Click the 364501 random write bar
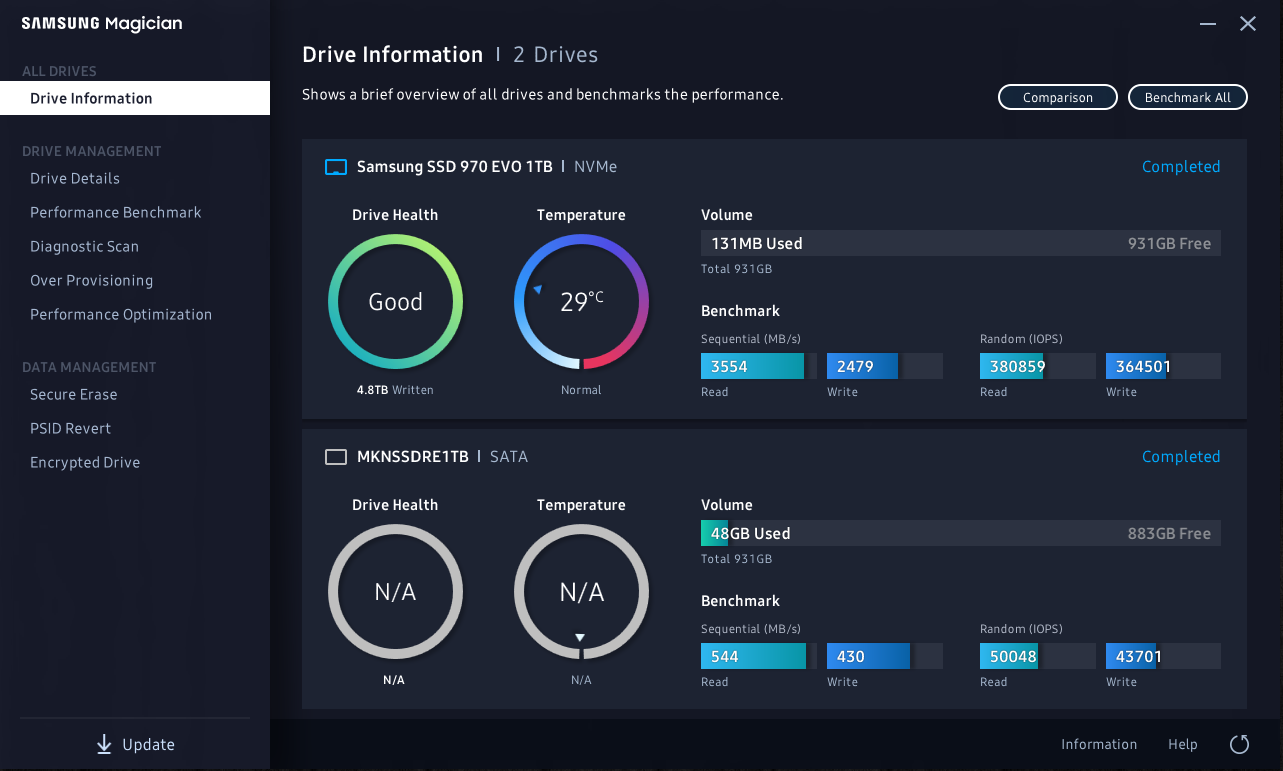Viewport: 1283px width, 771px height. coord(1163,366)
